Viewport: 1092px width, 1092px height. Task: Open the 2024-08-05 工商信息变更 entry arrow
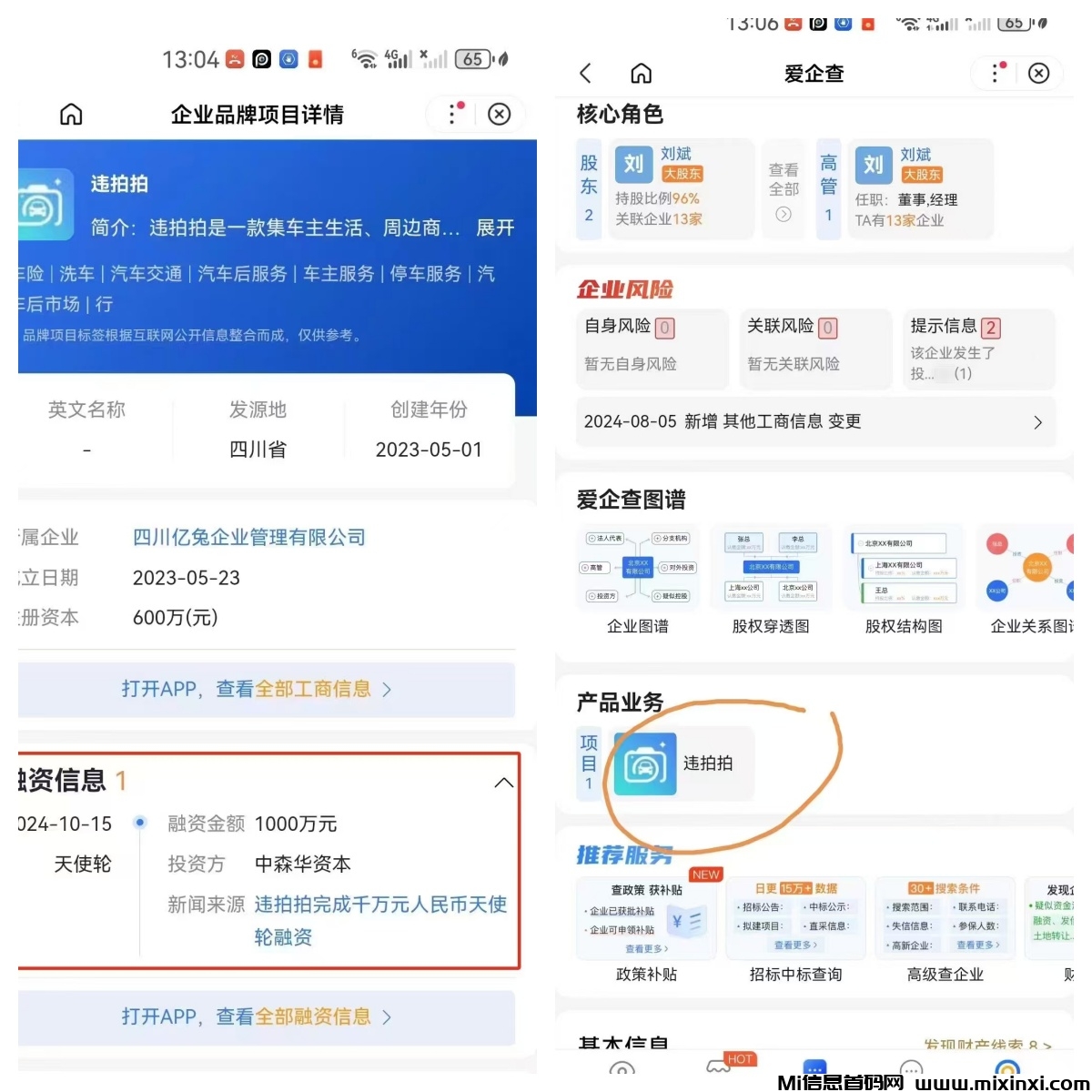click(x=1037, y=422)
